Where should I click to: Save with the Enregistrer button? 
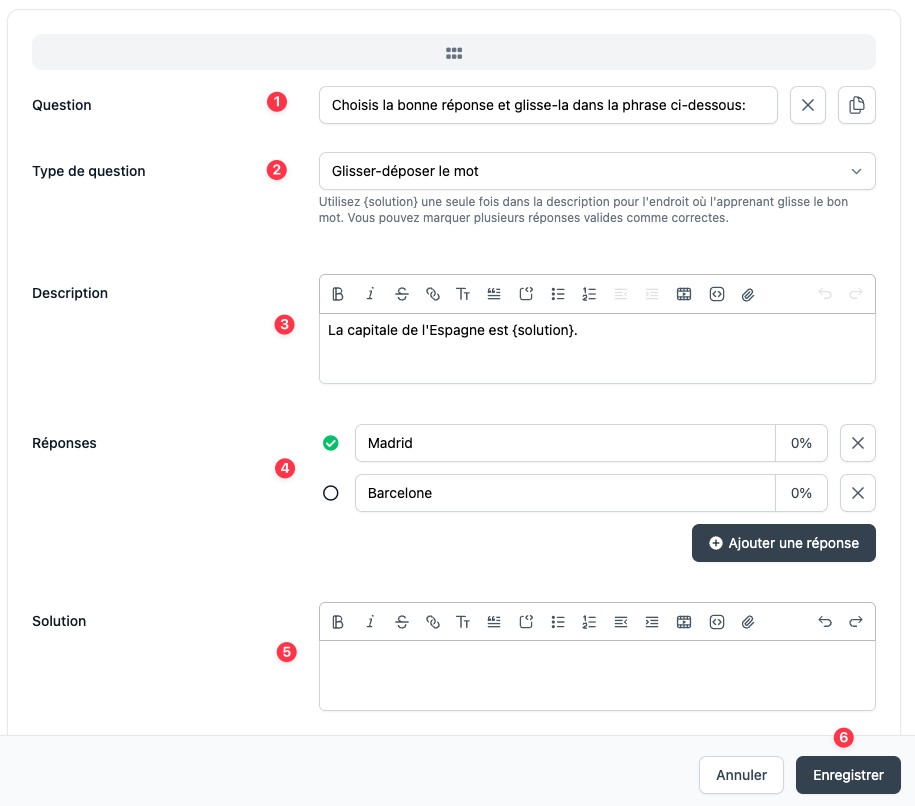coord(848,775)
